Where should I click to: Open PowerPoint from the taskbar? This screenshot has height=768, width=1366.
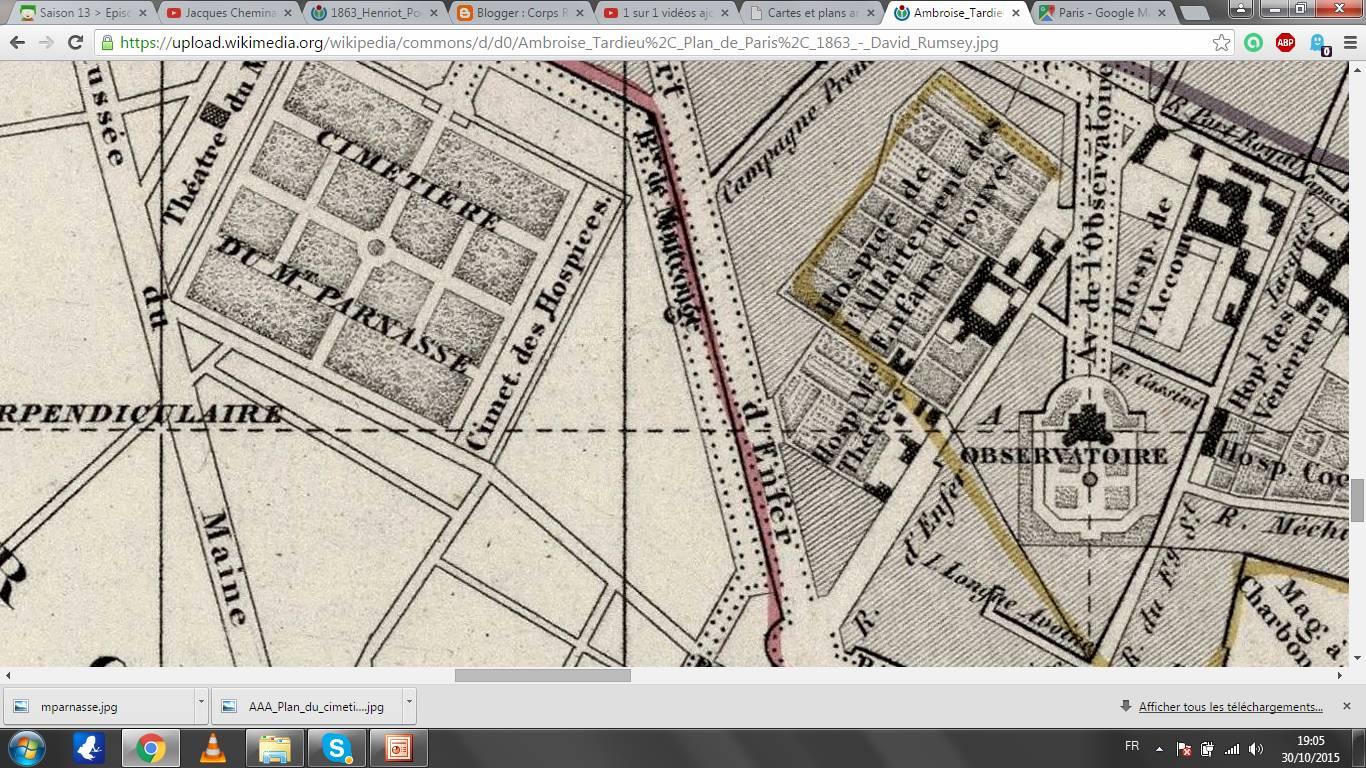coord(399,748)
